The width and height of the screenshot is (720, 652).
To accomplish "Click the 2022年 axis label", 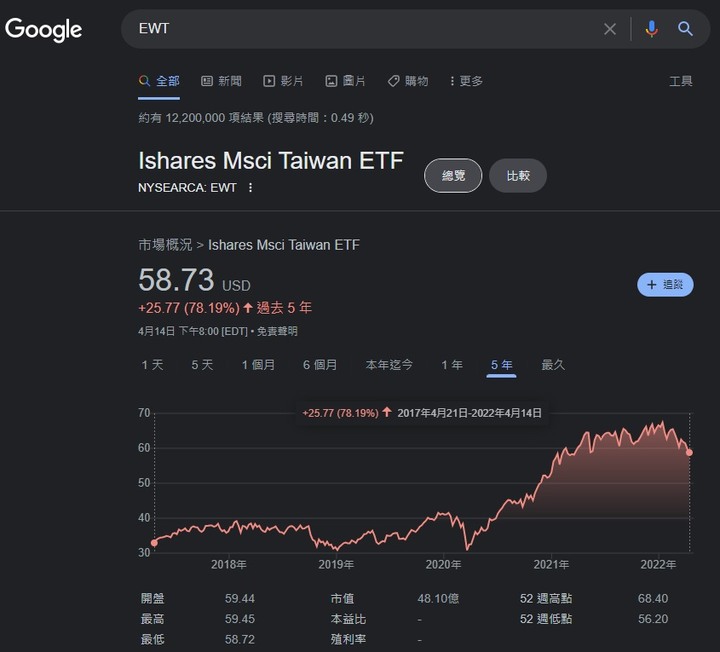I will [658, 564].
